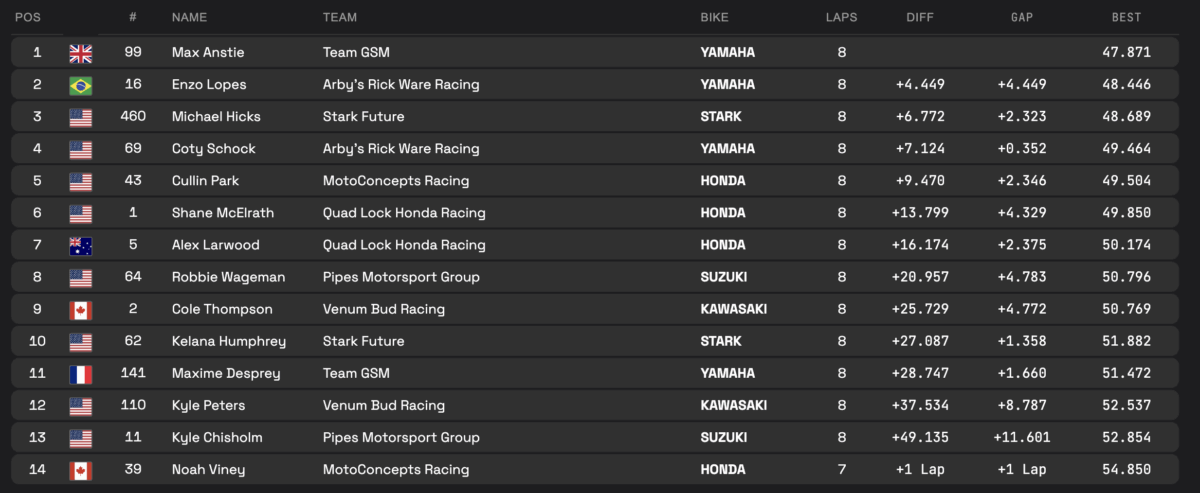Sort by the TEAM column header
Viewport: 1200px width, 493px height.
pyautogui.click(x=340, y=17)
